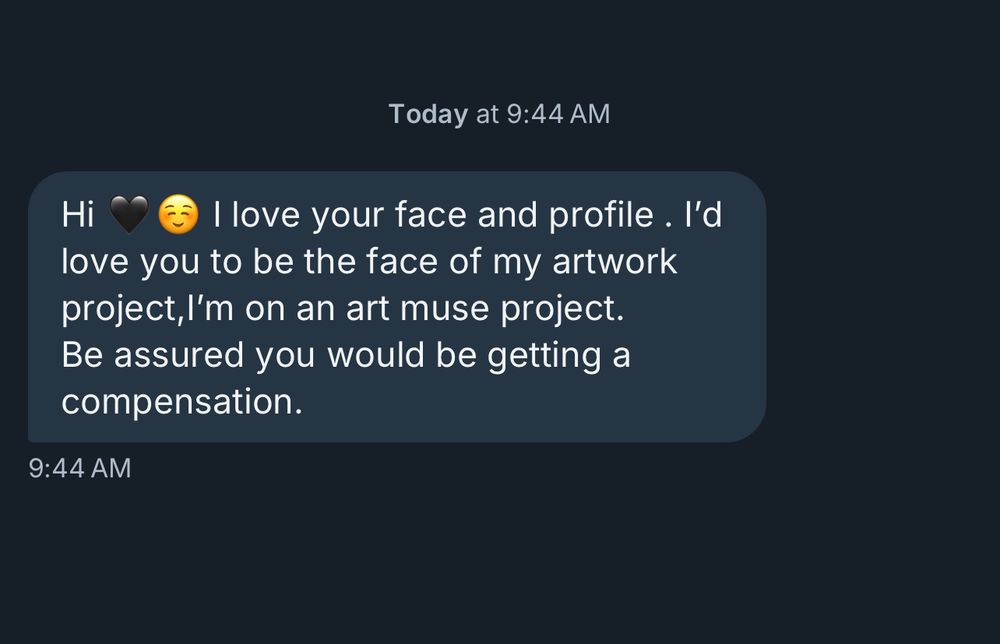Click the smiling face emoji
Image resolution: width=1000 pixels, height=644 pixels.
[x=179, y=215]
